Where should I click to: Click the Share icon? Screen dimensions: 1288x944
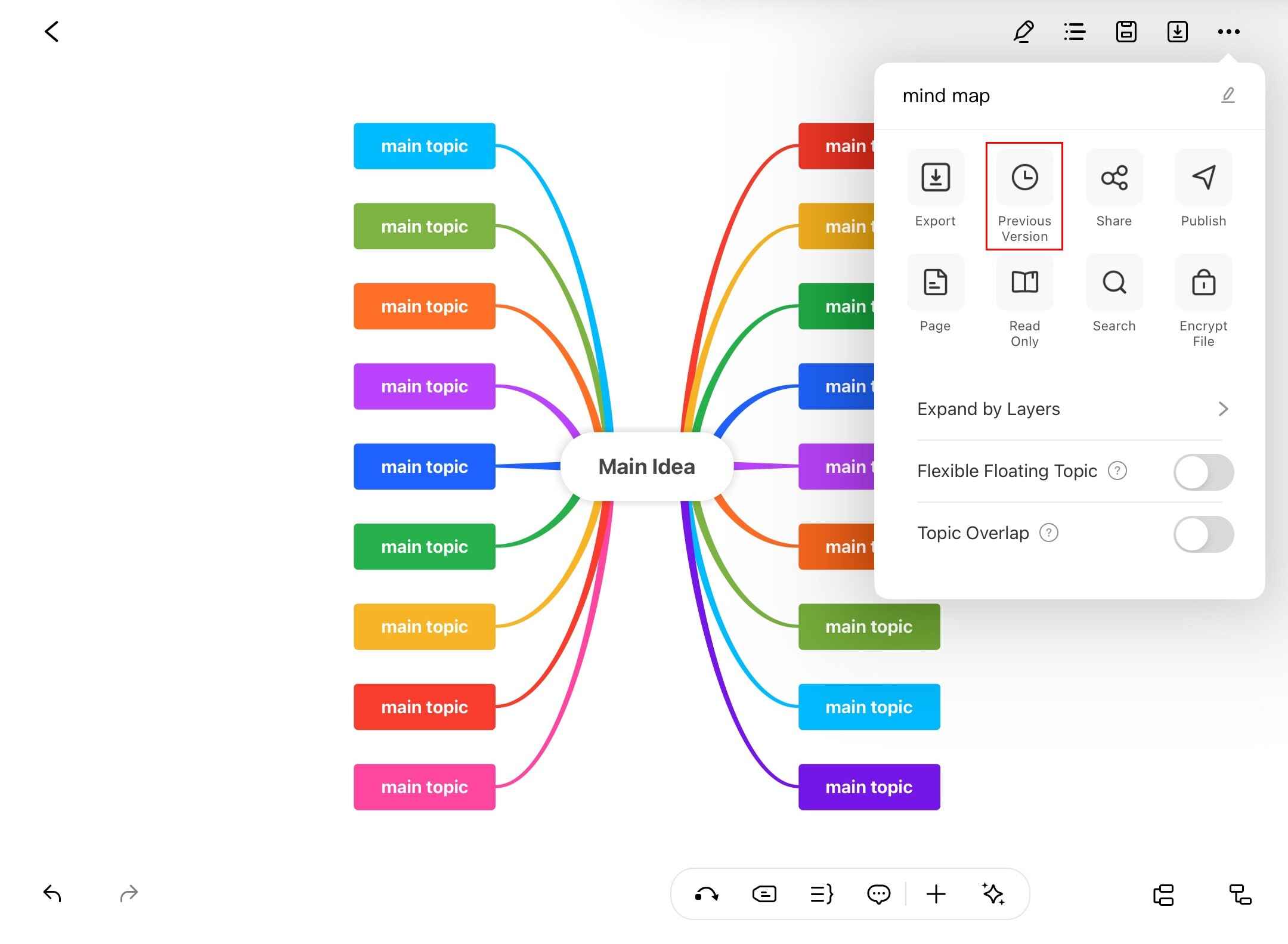pos(1114,178)
